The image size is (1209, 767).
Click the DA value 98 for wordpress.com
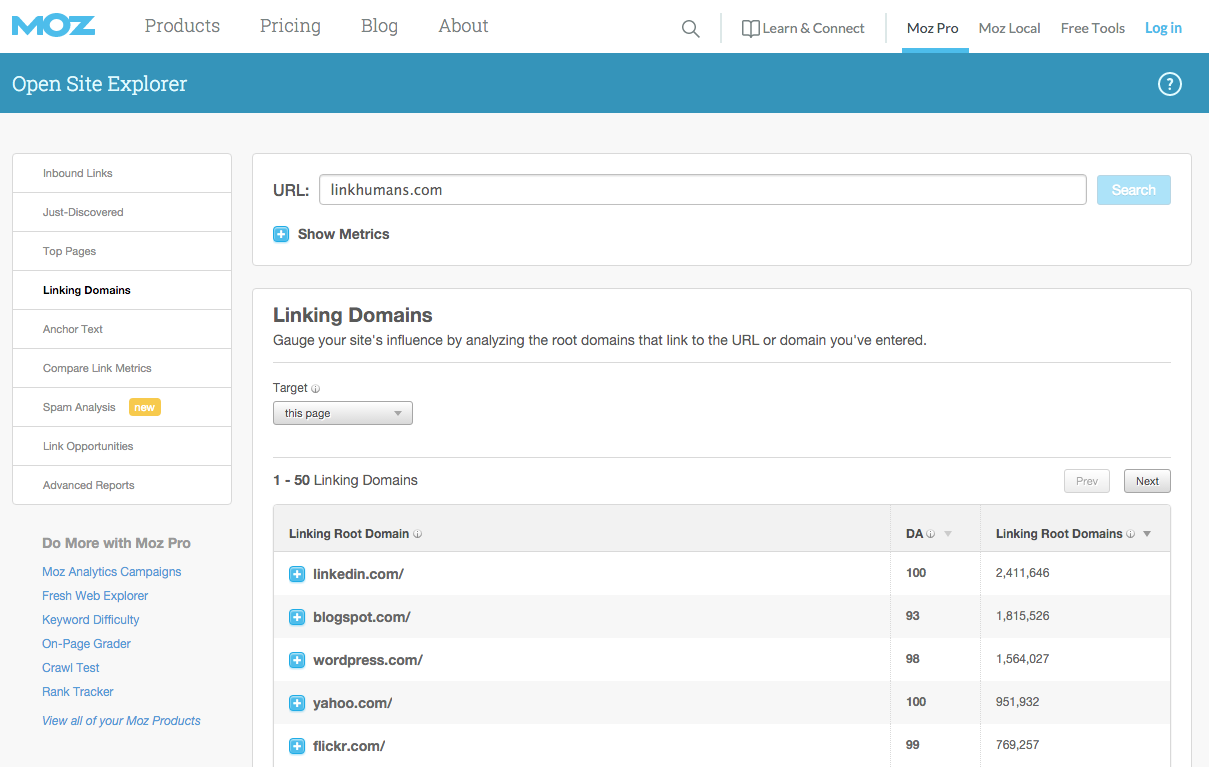[913, 659]
